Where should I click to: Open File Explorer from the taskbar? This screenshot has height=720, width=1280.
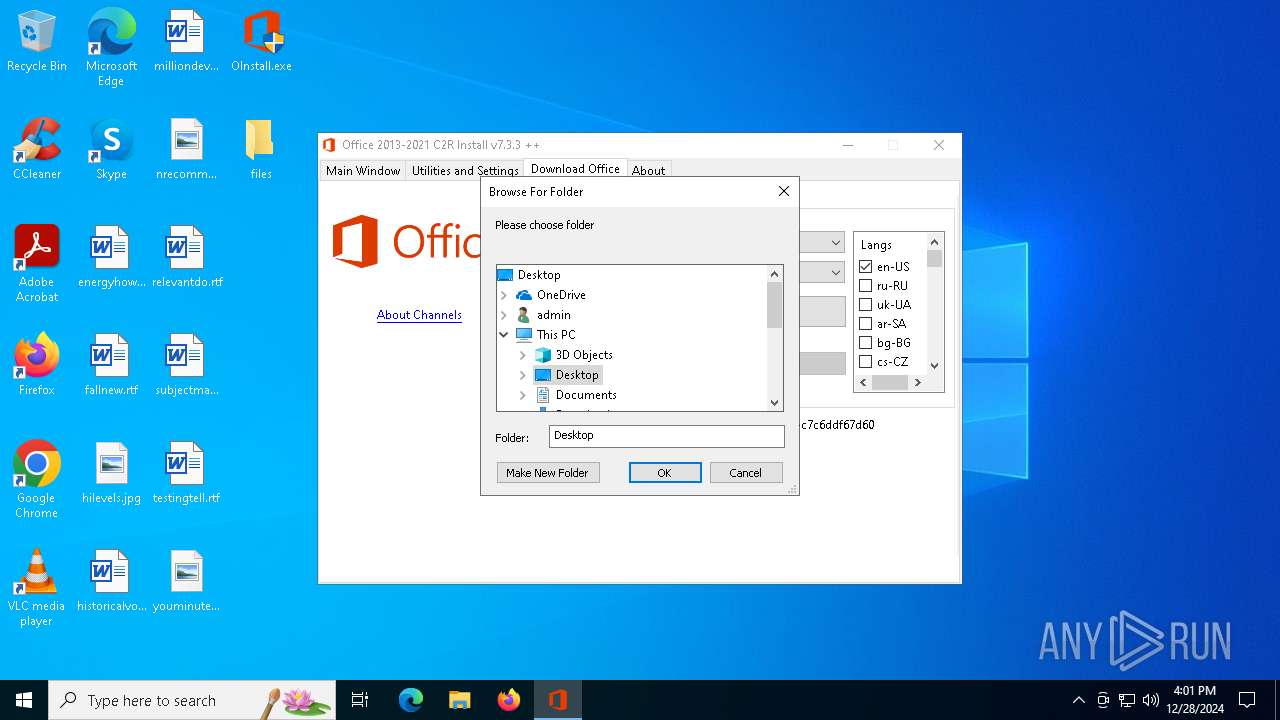tap(460, 700)
